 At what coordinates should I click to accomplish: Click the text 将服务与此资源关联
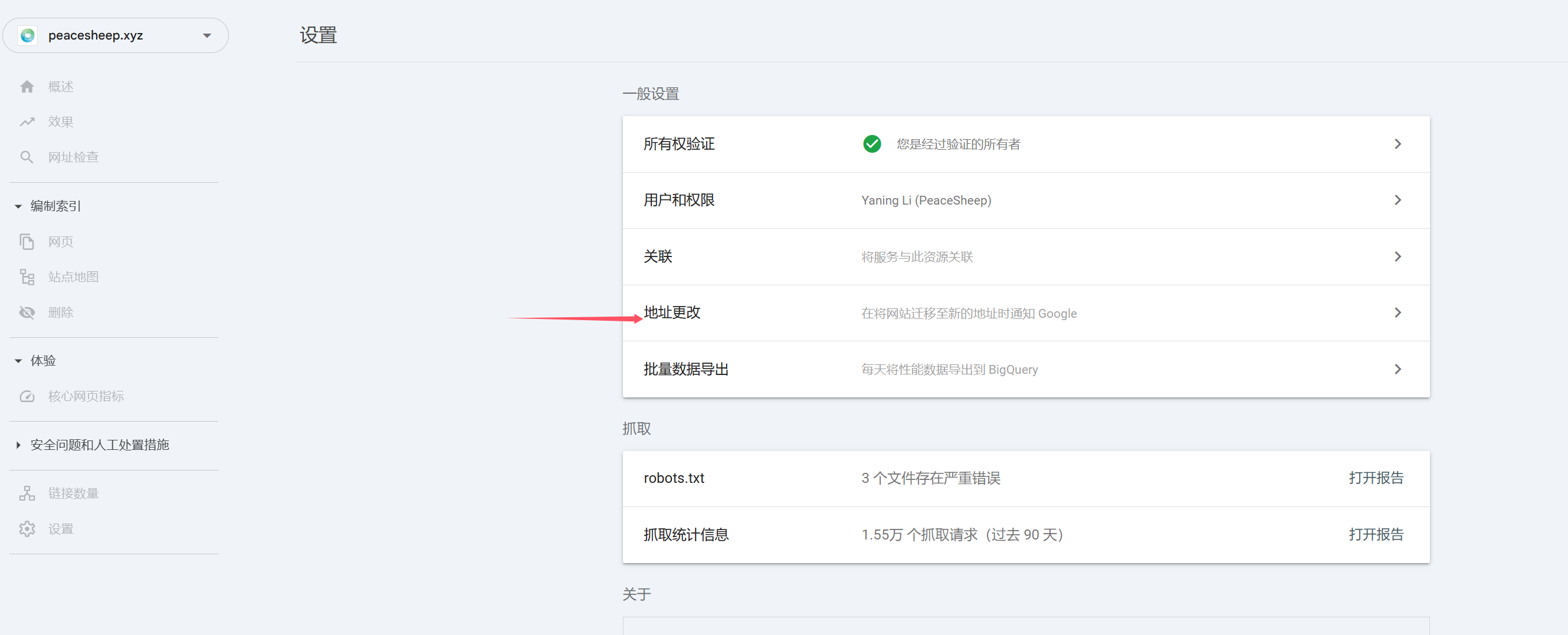point(917,256)
